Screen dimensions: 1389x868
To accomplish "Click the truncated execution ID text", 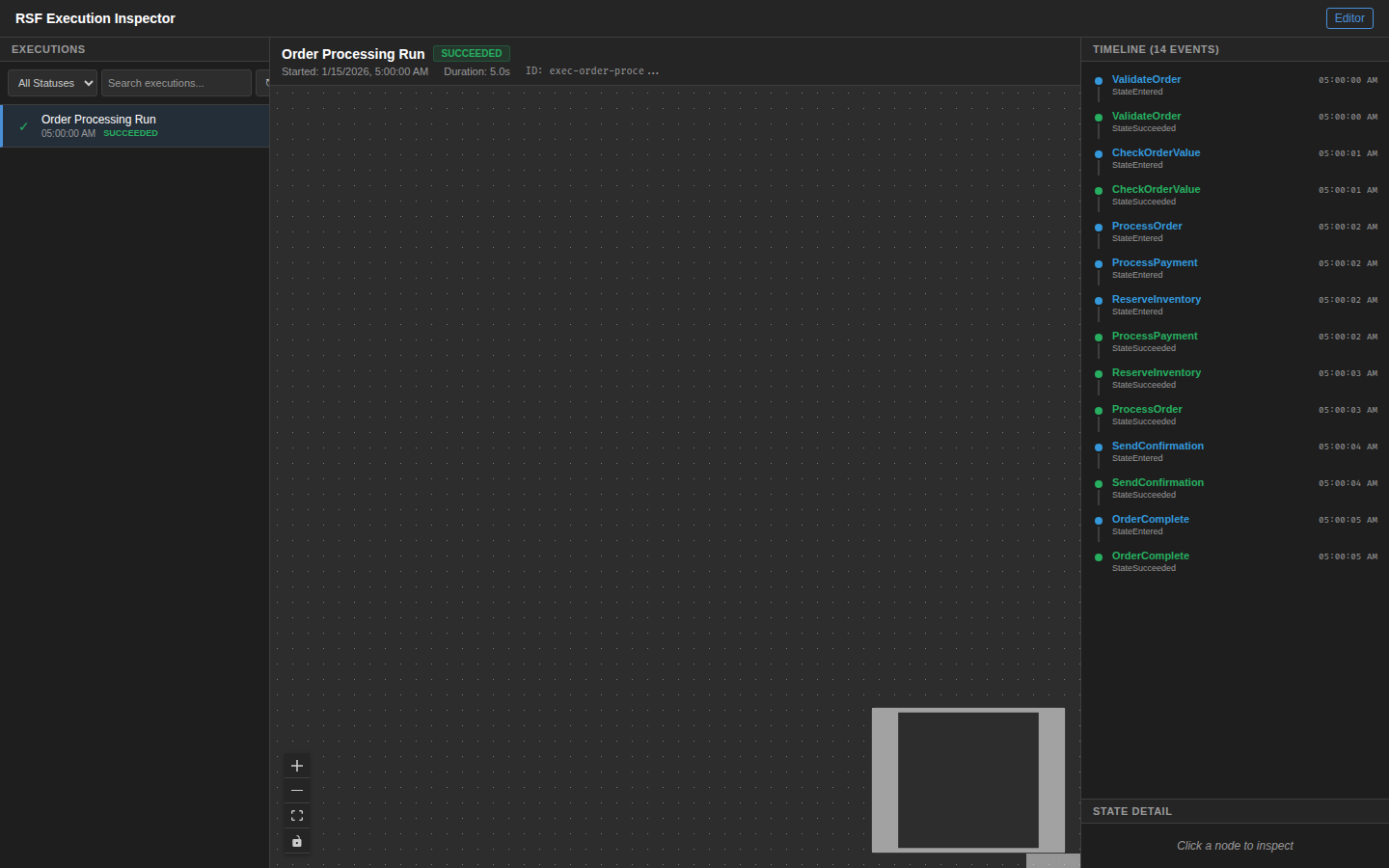I will [591, 71].
